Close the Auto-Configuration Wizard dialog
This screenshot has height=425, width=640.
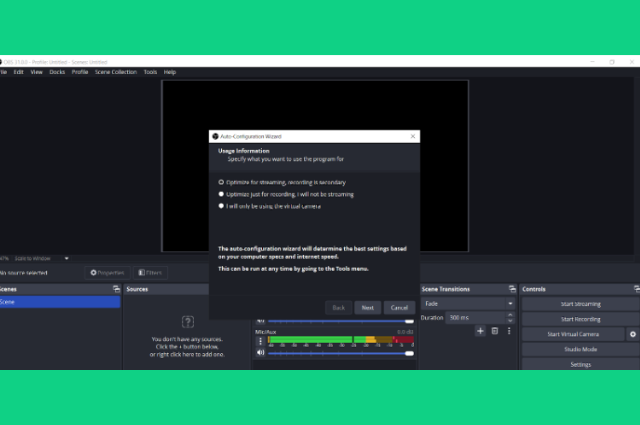coord(413,136)
